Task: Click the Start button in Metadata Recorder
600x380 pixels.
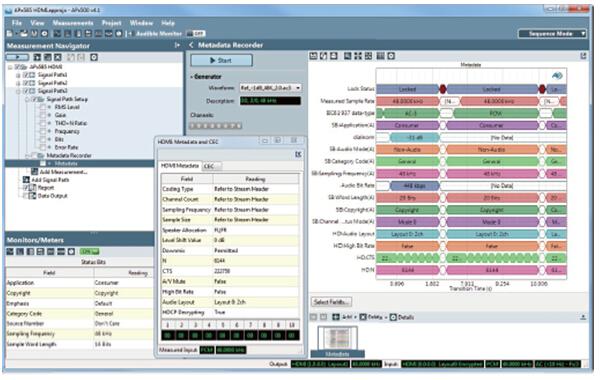Action: pyautogui.click(x=222, y=60)
